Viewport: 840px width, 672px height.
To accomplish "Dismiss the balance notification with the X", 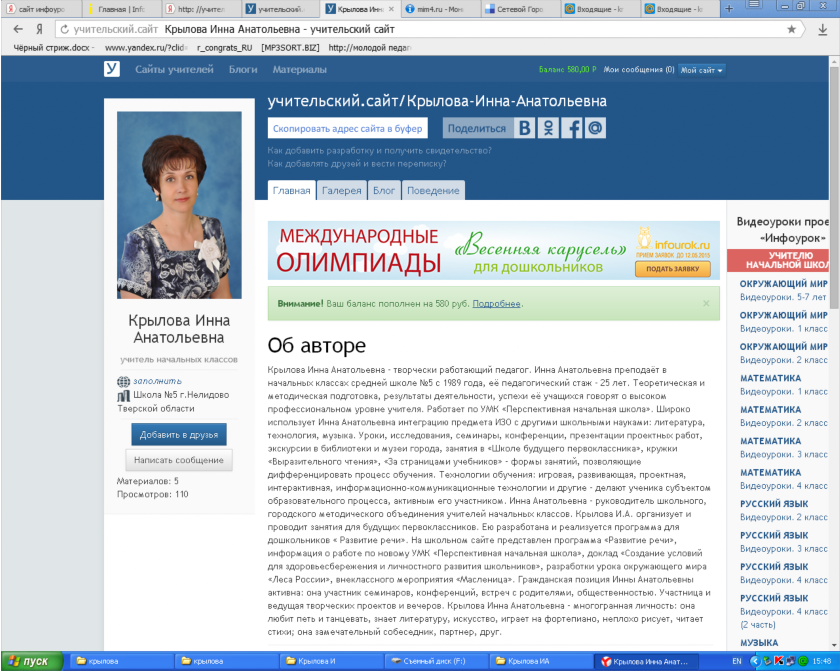I will tap(706, 303).
